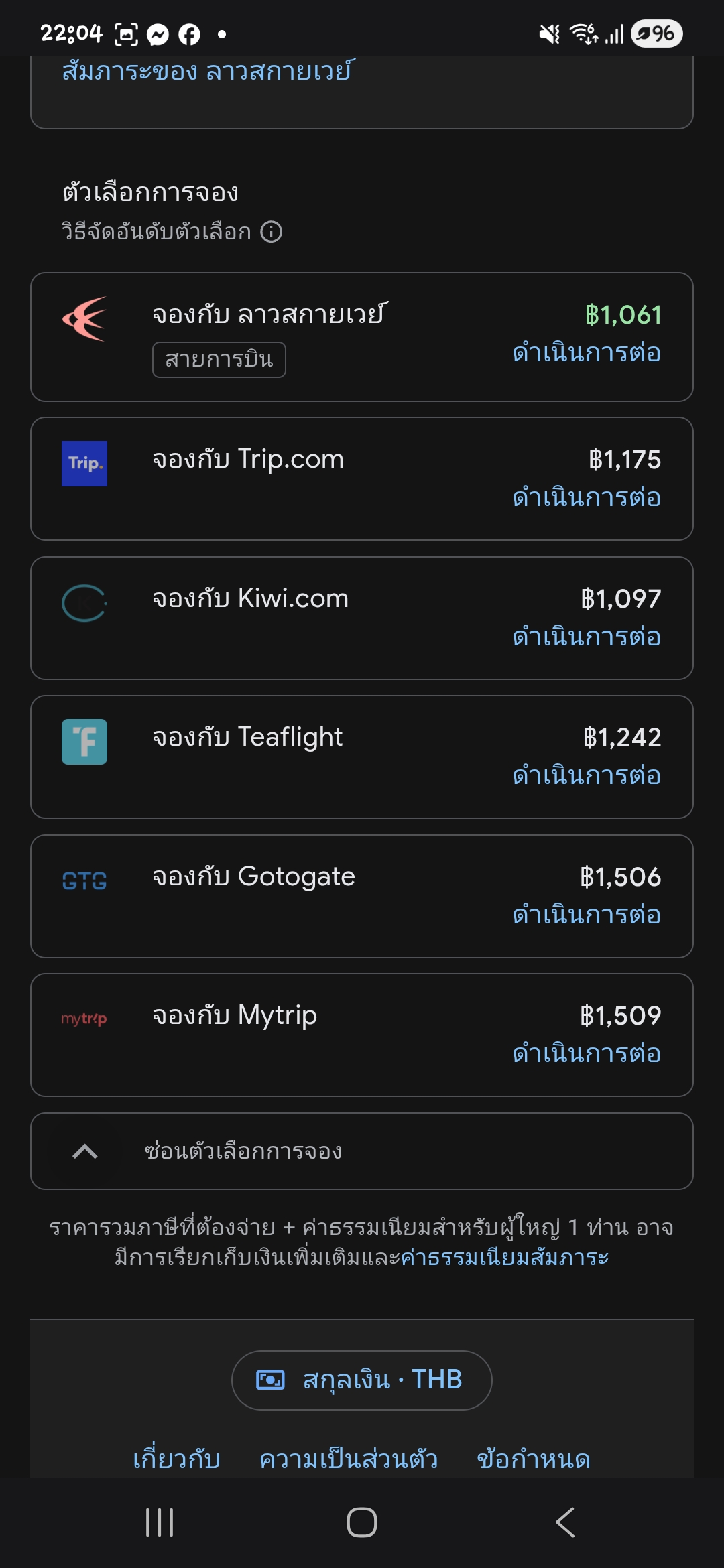Continue booking with Lao Skyway at ฿1,061
Viewport: 724px width, 1568px height.
click(587, 353)
